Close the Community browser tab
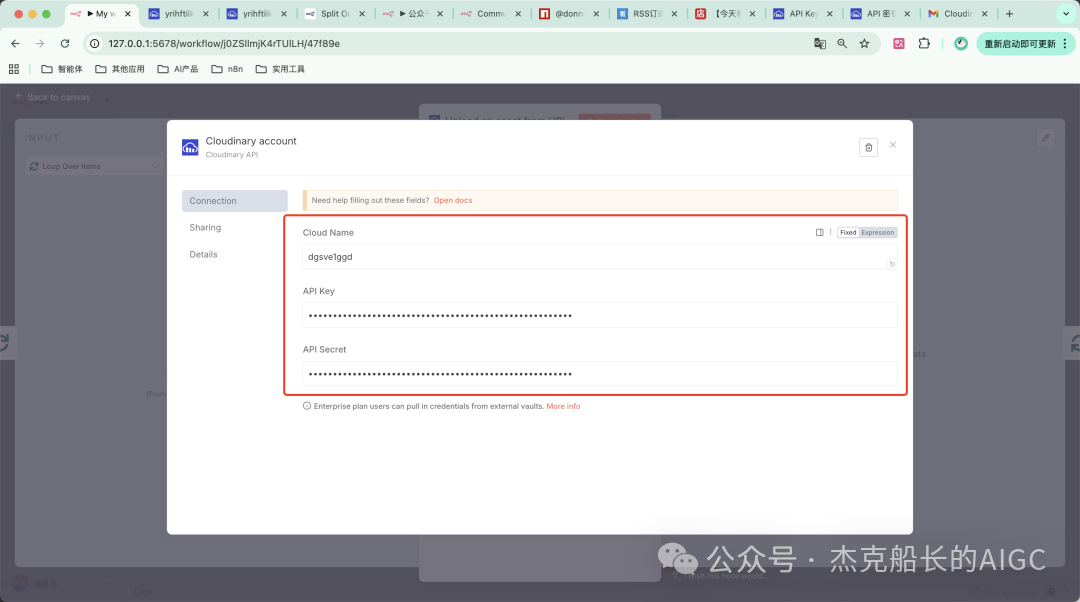 click(518, 14)
